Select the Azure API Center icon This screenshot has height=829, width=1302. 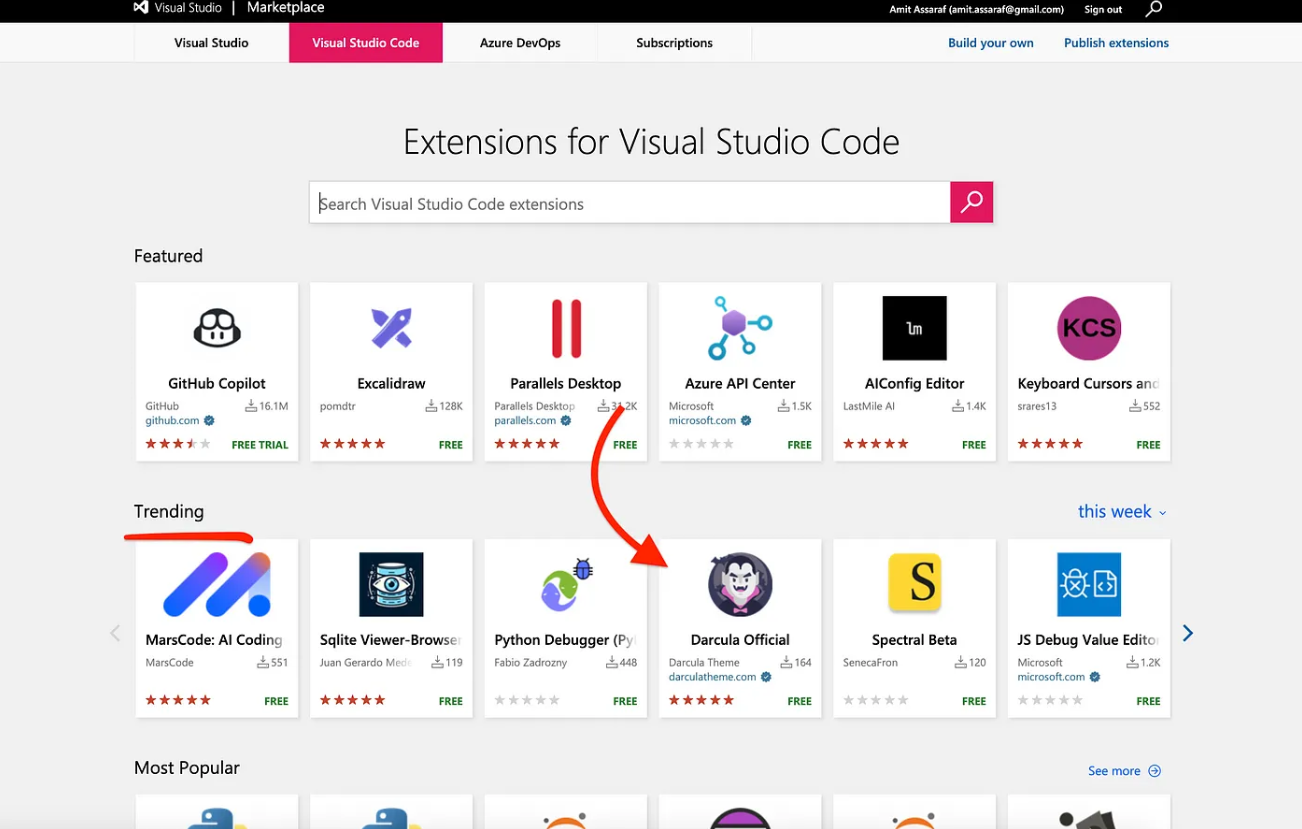click(x=740, y=328)
